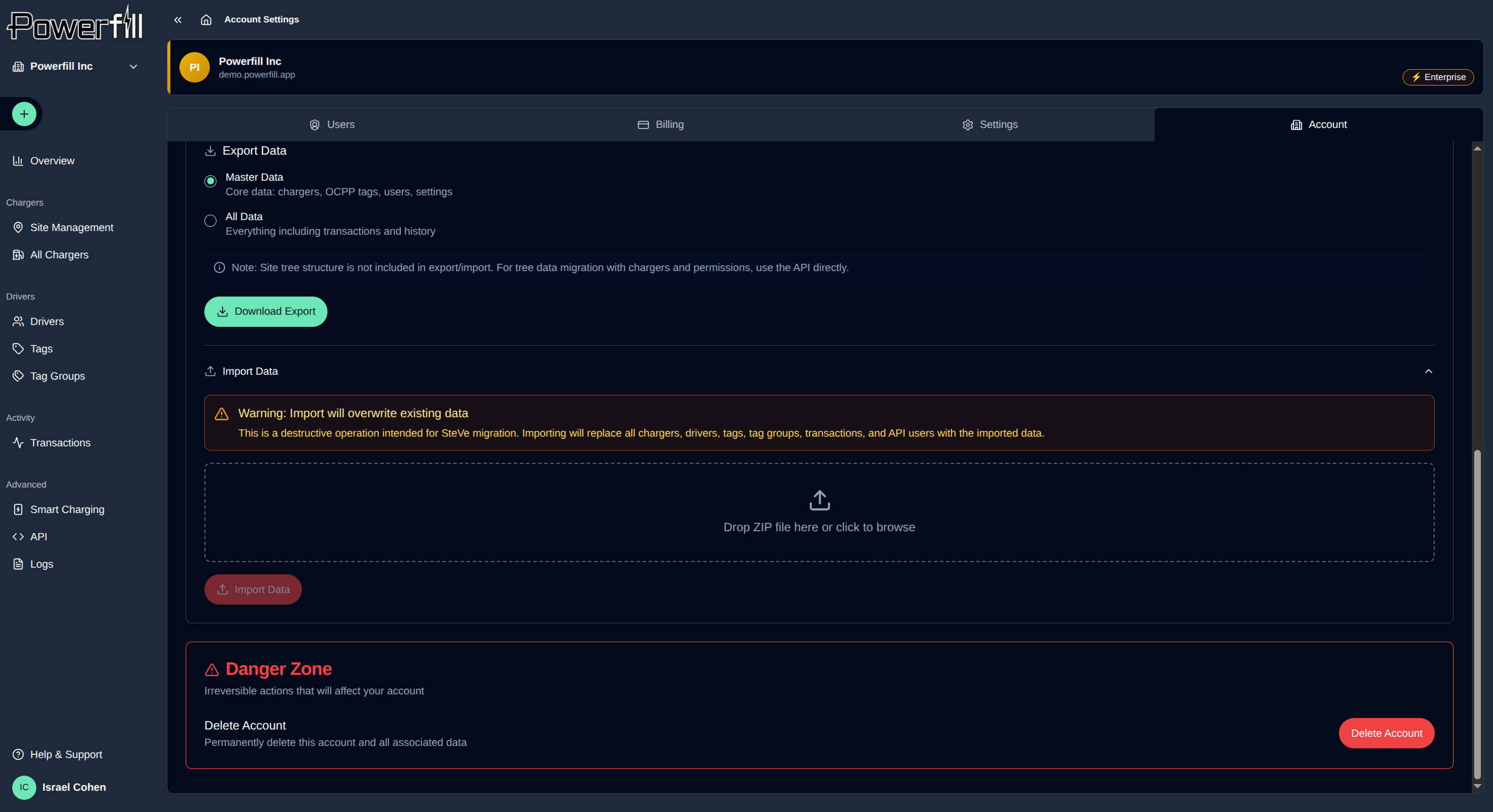The width and height of the screenshot is (1493, 812).
Task: Collapse the Import Data section chevron
Action: 1429,371
